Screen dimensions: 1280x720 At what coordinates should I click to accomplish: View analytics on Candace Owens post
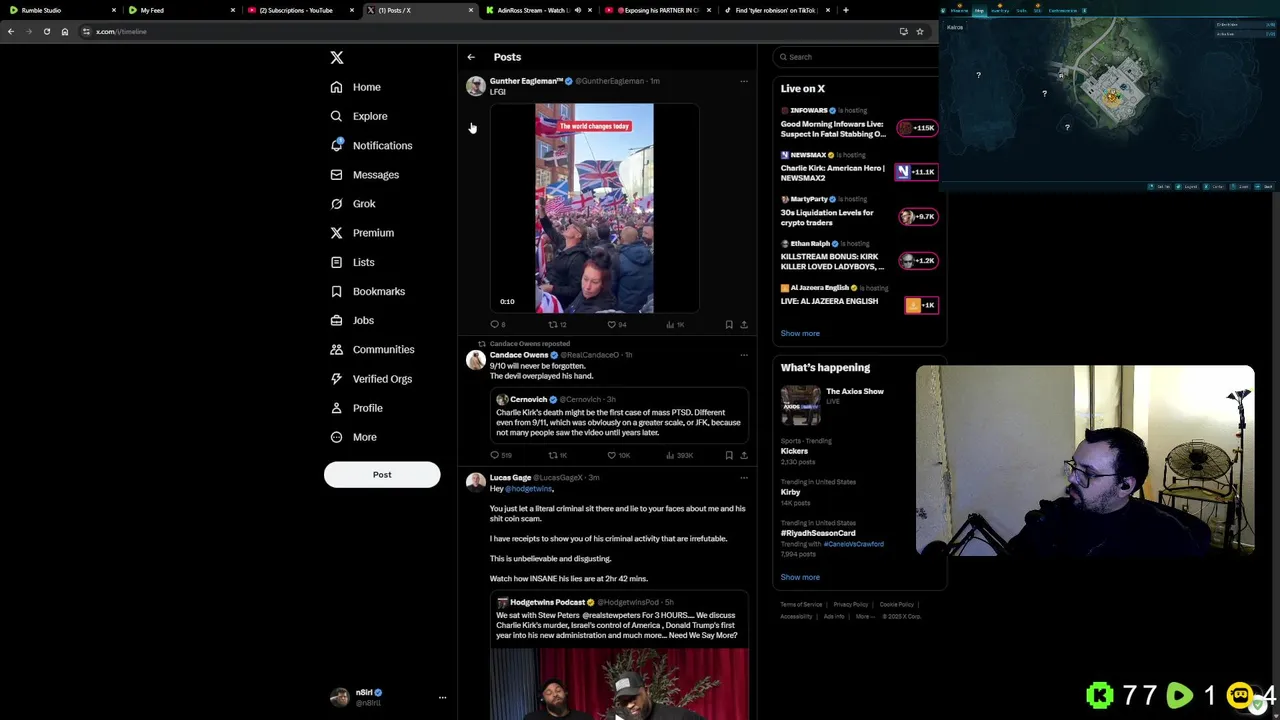[x=679, y=455]
